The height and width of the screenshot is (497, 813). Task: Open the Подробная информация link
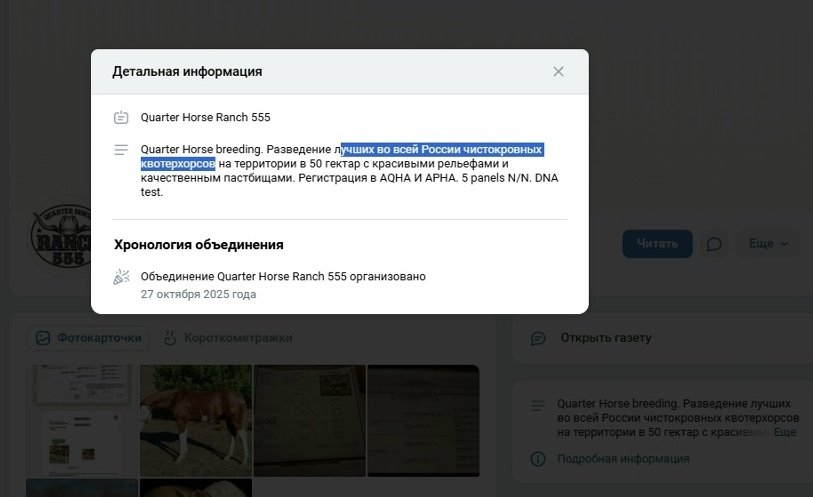click(x=623, y=459)
